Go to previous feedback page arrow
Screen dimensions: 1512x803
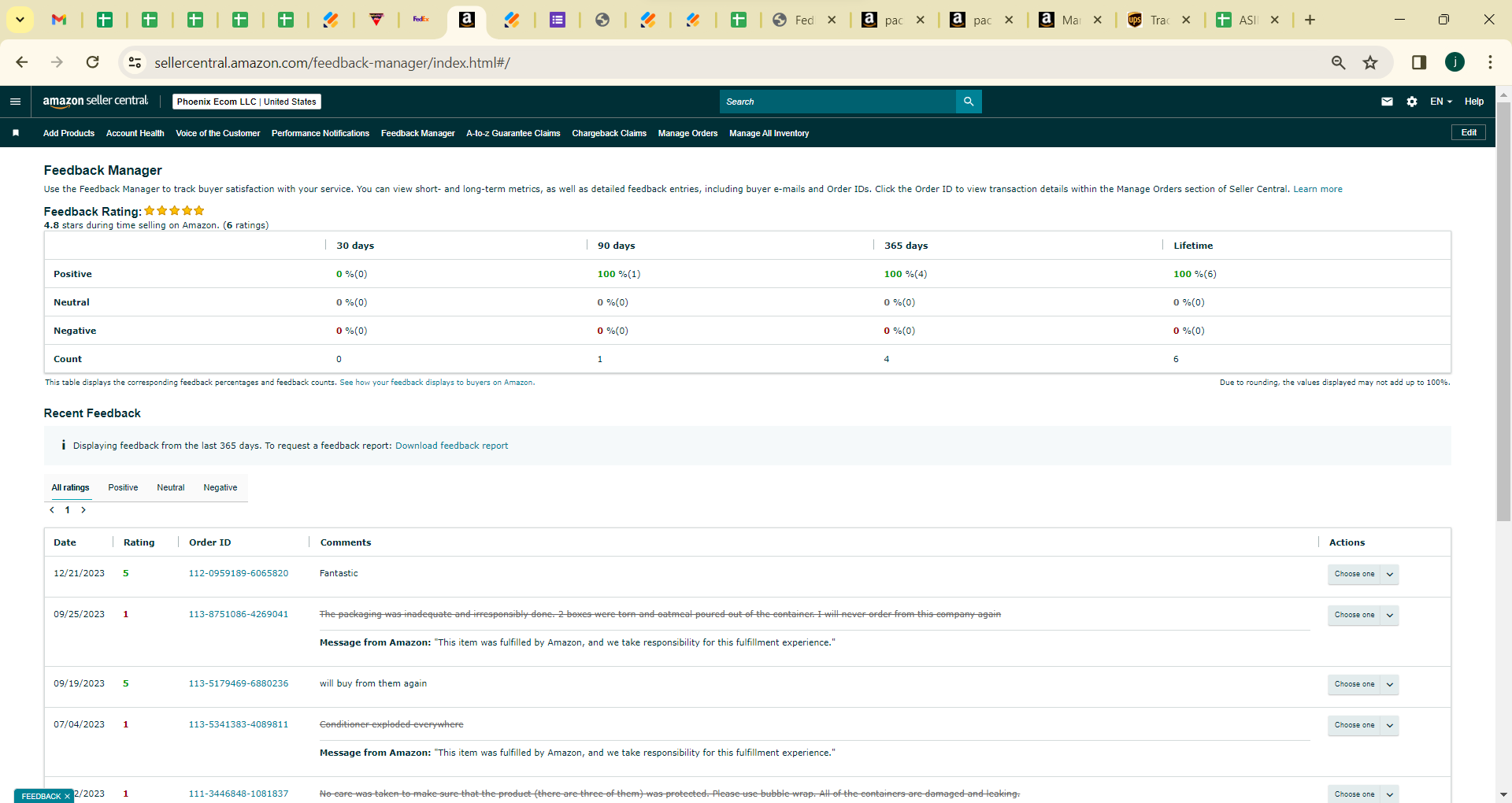(x=52, y=510)
